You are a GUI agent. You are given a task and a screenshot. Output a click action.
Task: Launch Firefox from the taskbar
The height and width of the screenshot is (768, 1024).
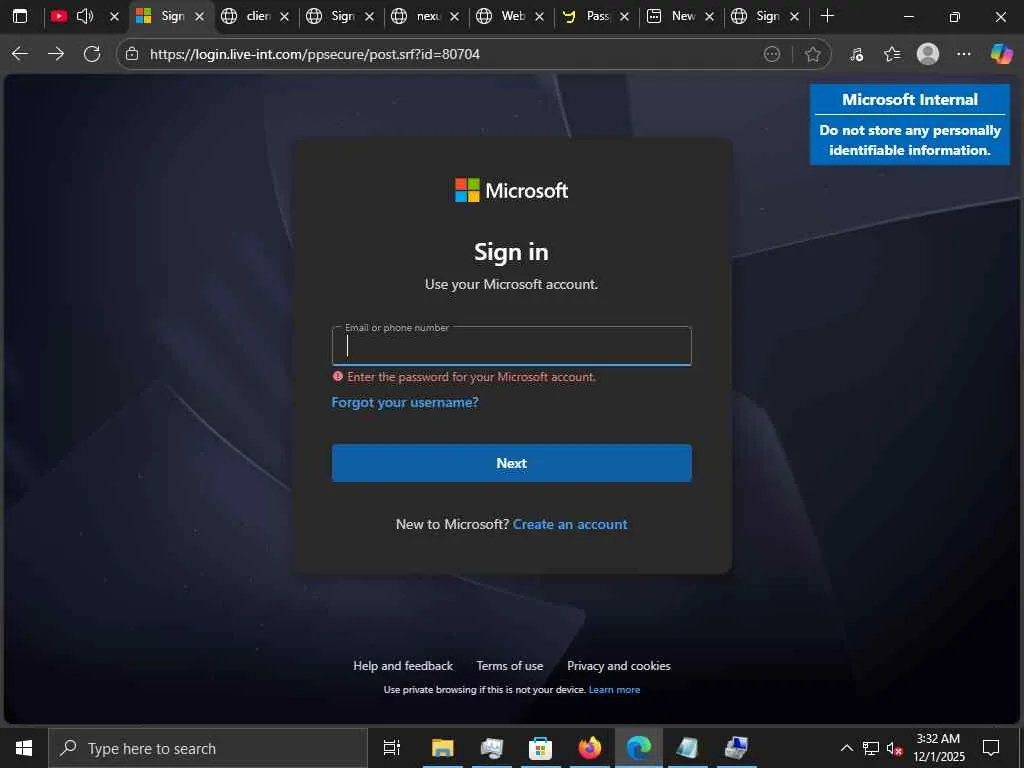(x=589, y=748)
